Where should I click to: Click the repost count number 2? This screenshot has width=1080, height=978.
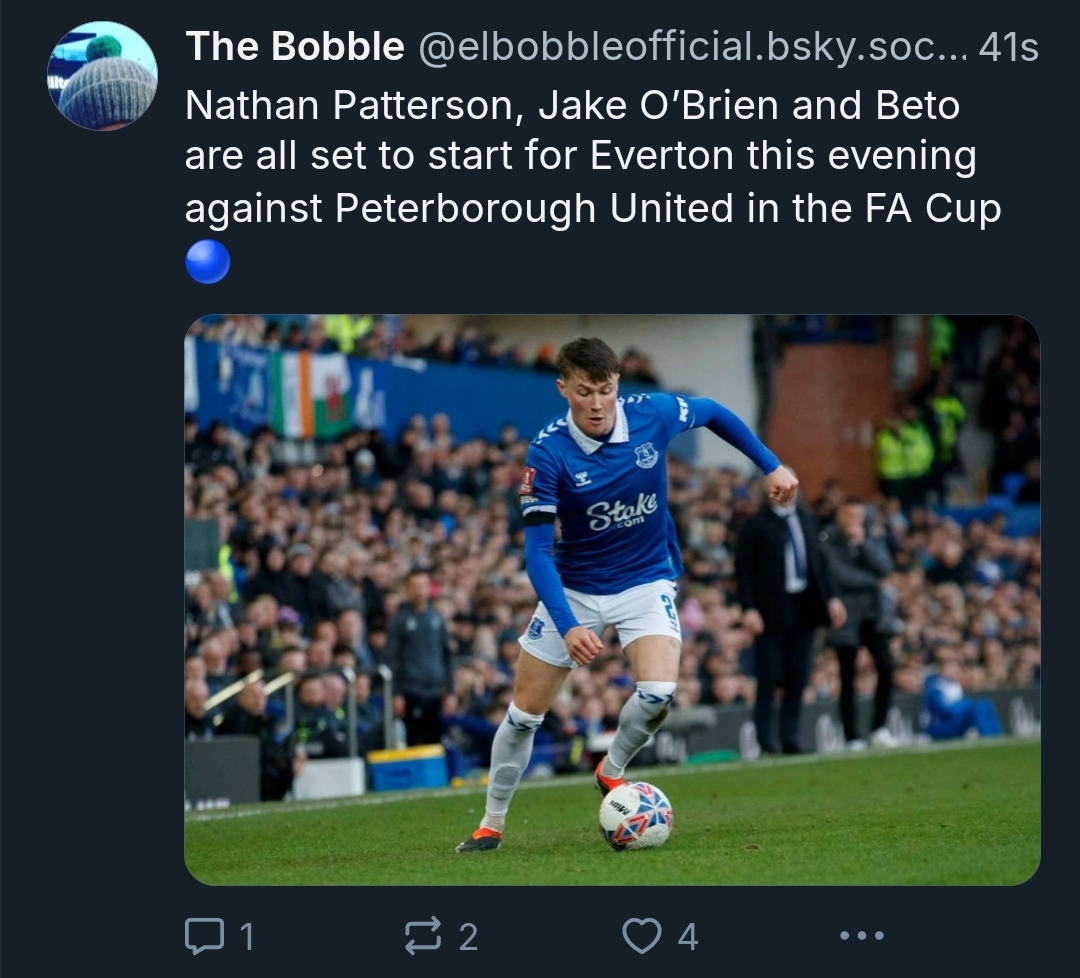point(468,937)
